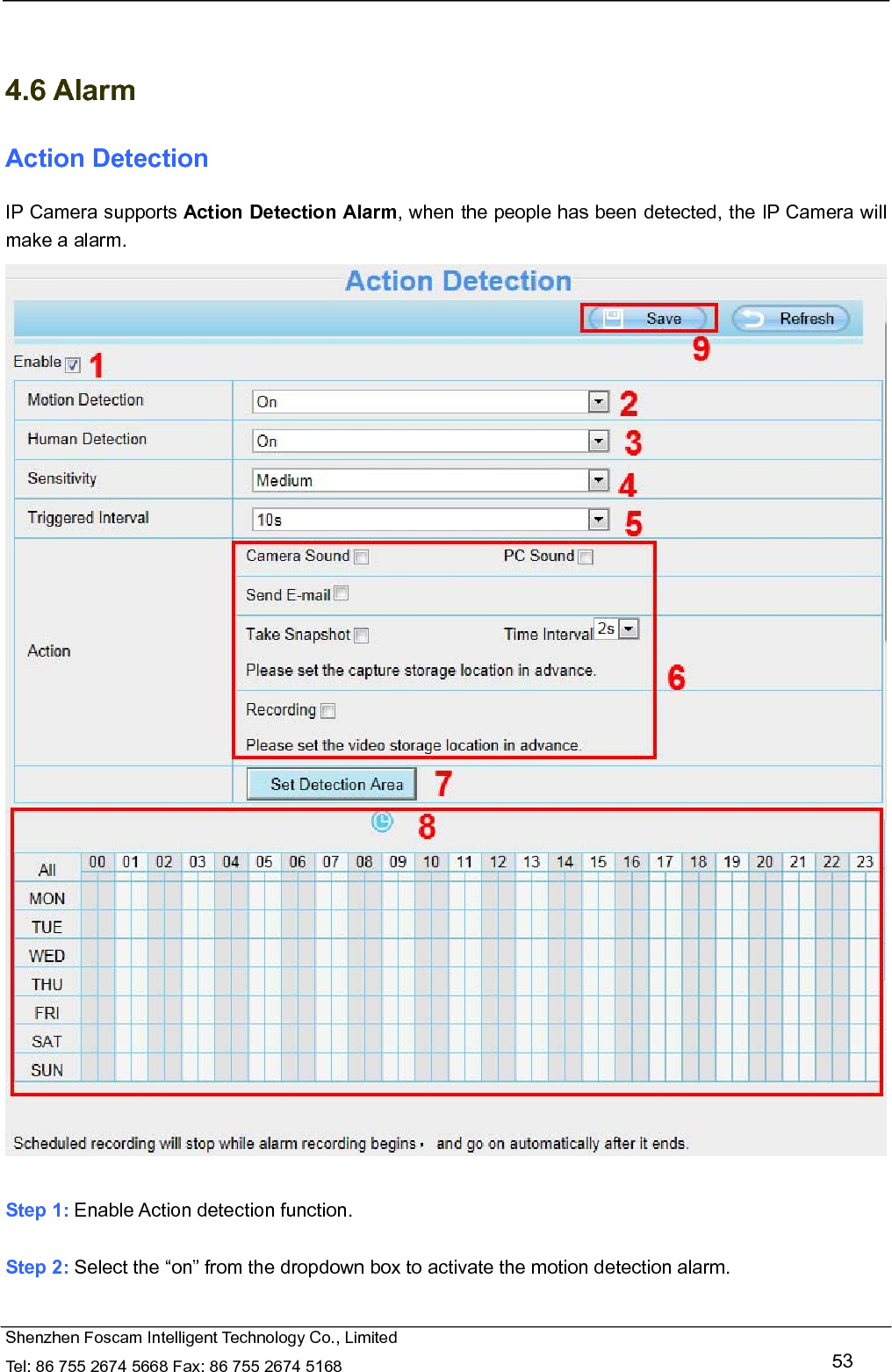The image size is (892, 1372).
Task: Open the Motion Detection dropdown arrow
Action: pos(598,401)
